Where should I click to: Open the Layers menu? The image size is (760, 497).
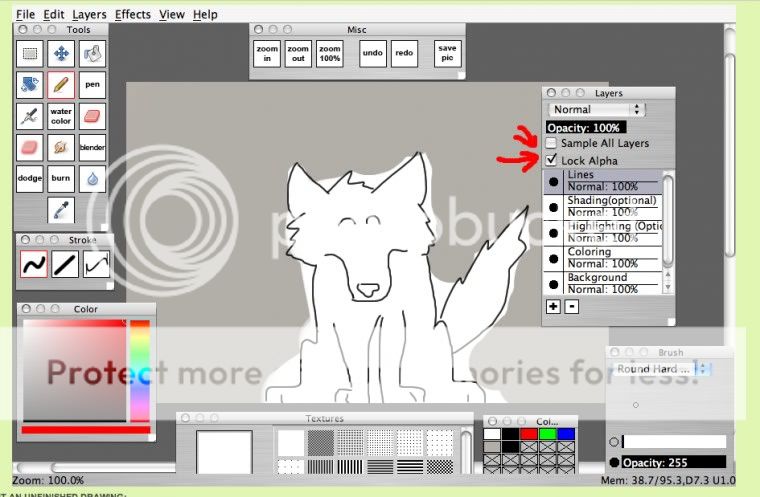89,15
